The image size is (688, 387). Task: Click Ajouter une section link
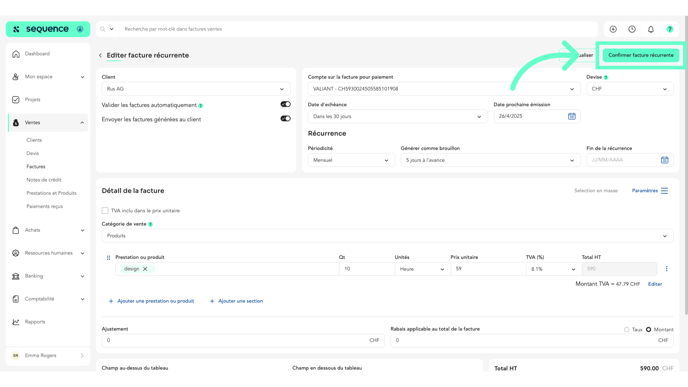(236, 301)
